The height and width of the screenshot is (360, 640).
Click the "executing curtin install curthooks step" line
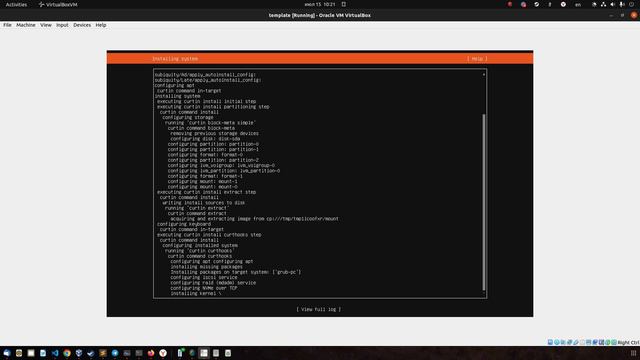pyautogui.click(x=209, y=235)
